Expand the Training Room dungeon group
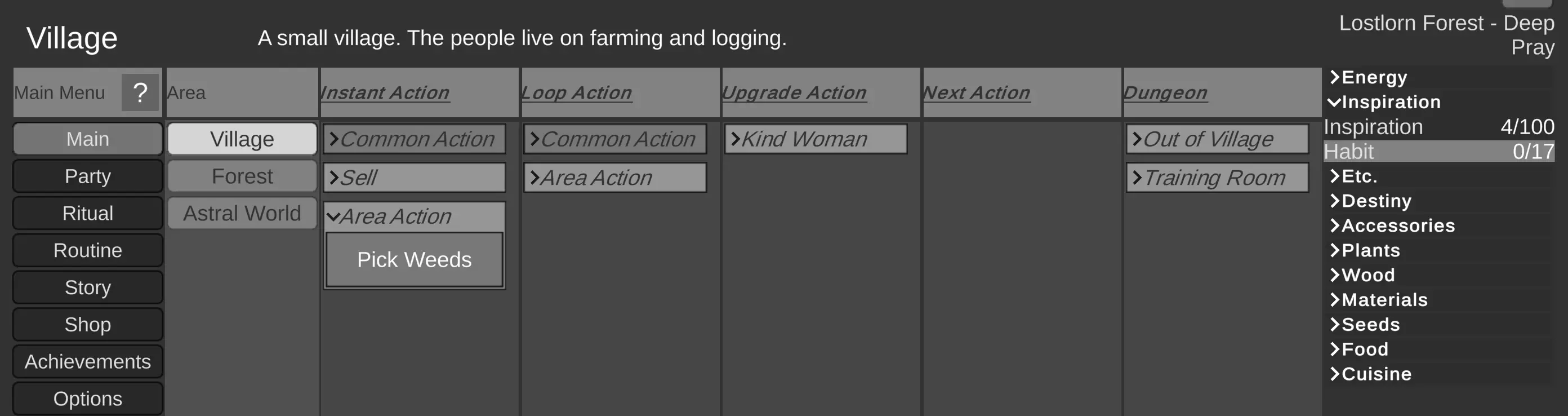Screen dimensions: 1568x416 pyautogui.click(x=1216, y=177)
